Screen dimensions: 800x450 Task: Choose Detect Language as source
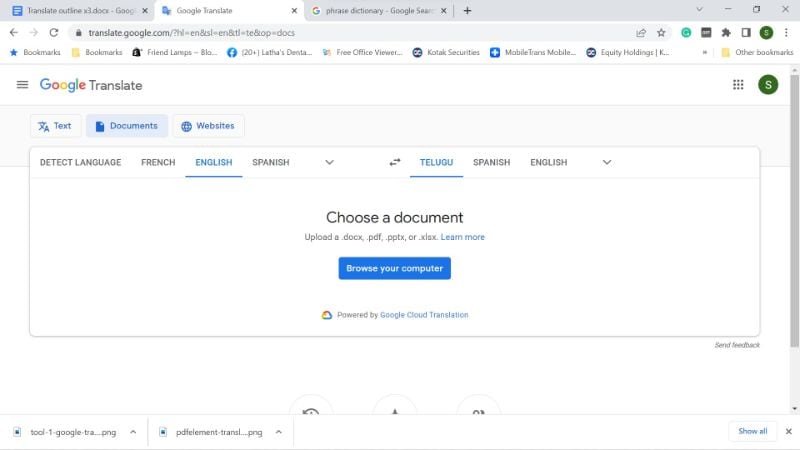(x=81, y=162)
